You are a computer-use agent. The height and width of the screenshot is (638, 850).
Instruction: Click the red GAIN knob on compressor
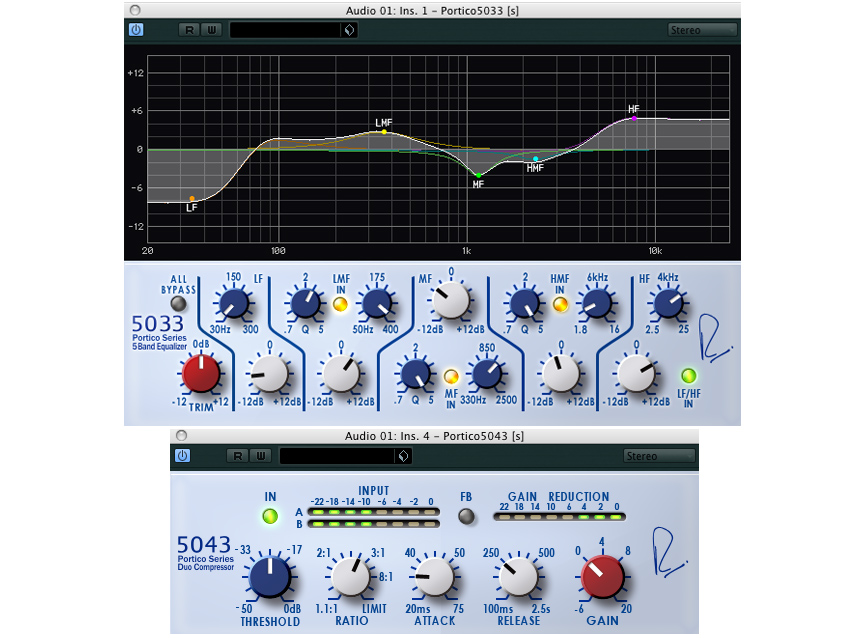(602, 577)
